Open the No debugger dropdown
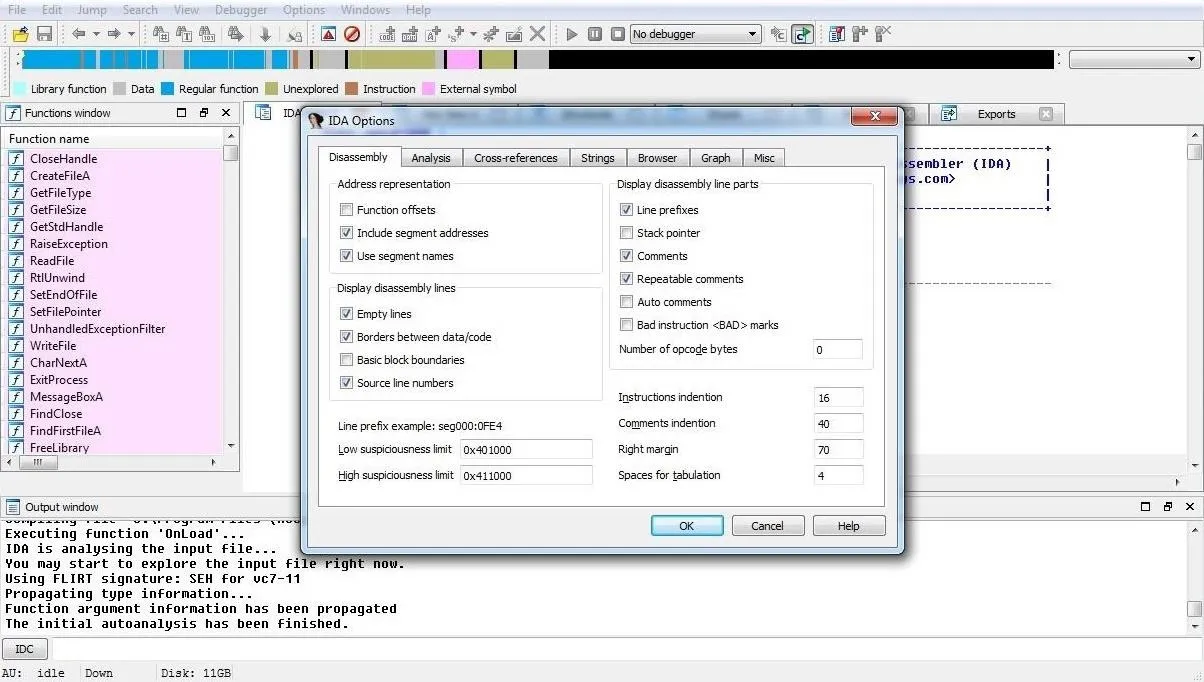 point(695,34)
